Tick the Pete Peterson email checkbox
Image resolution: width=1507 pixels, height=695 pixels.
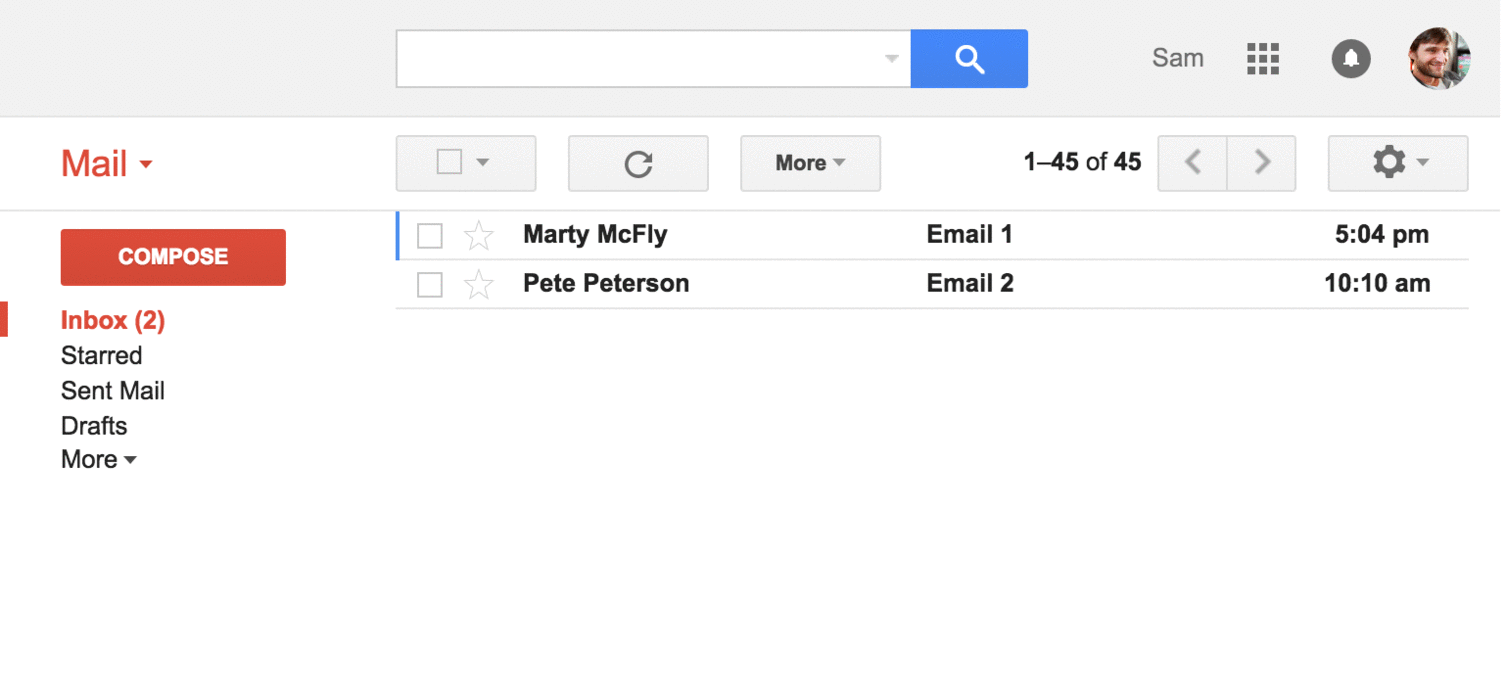coord(430,285)
